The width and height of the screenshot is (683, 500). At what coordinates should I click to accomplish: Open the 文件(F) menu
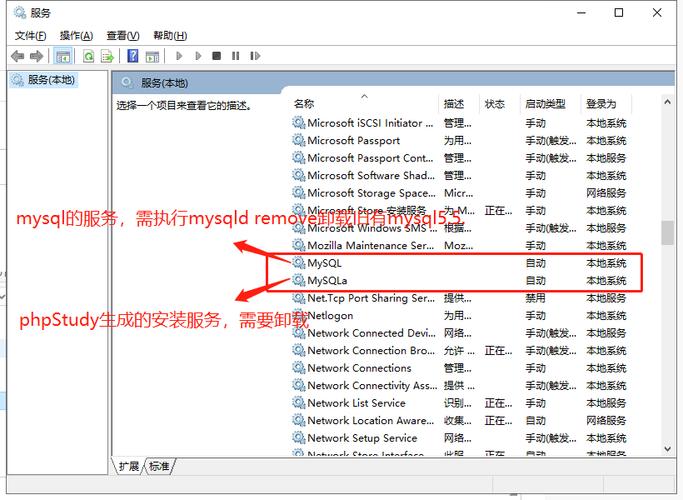coord(30,36)
